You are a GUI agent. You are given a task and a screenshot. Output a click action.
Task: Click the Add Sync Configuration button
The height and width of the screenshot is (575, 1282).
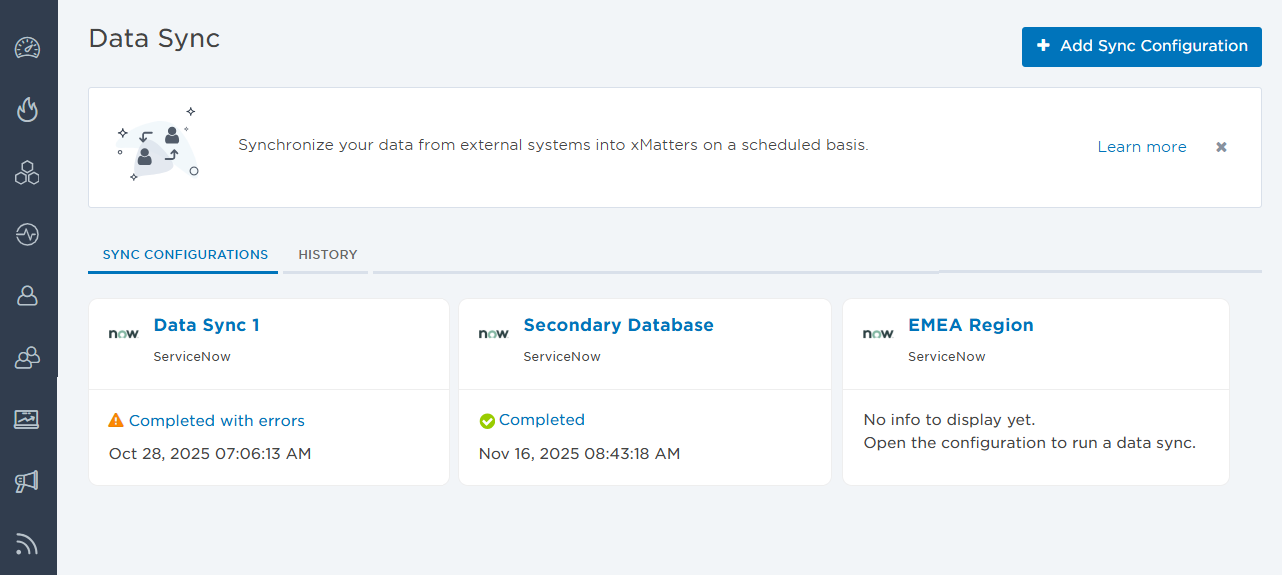[1141, 46]
